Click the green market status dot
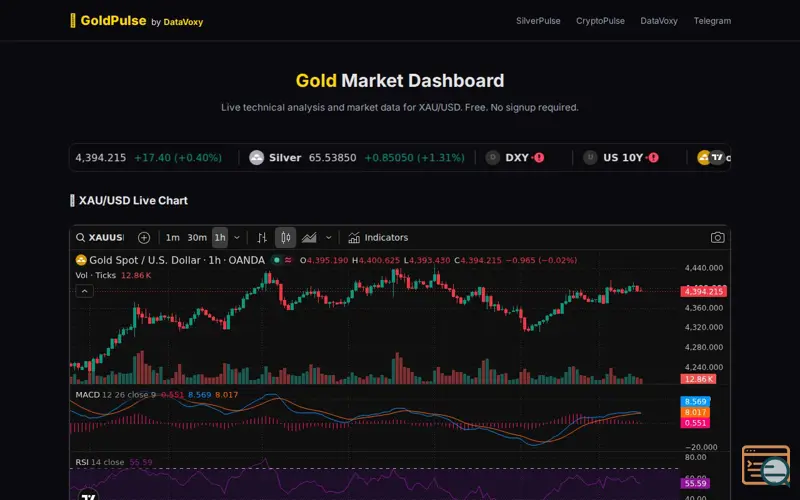Screen dimensions: 800x500 (277, 260)
